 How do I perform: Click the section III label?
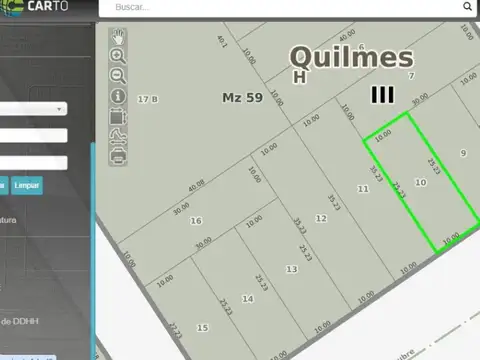383,95
